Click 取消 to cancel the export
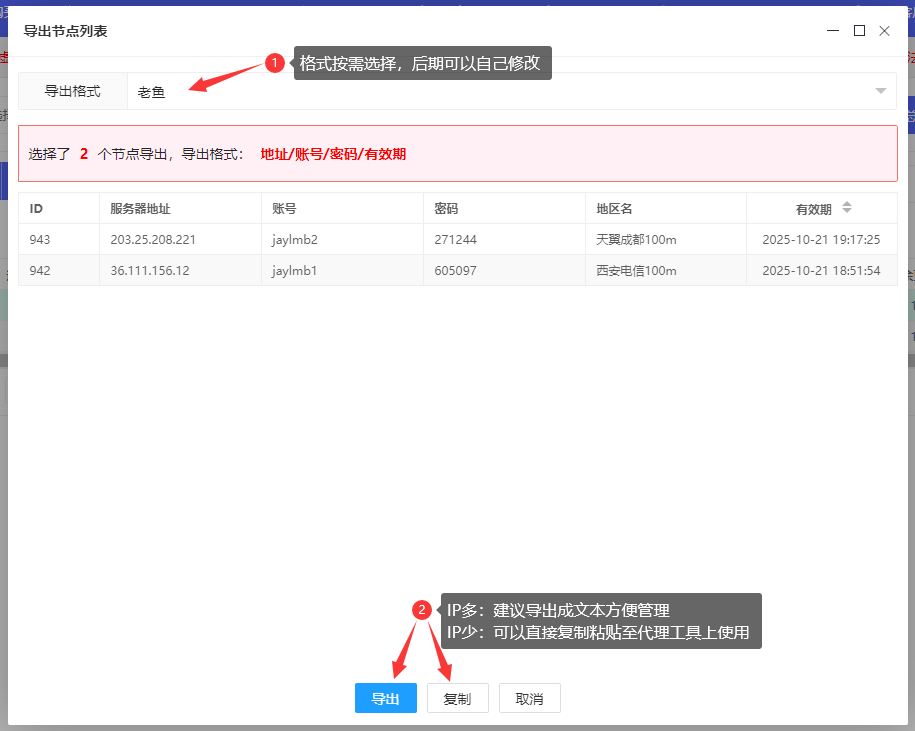 529,698
